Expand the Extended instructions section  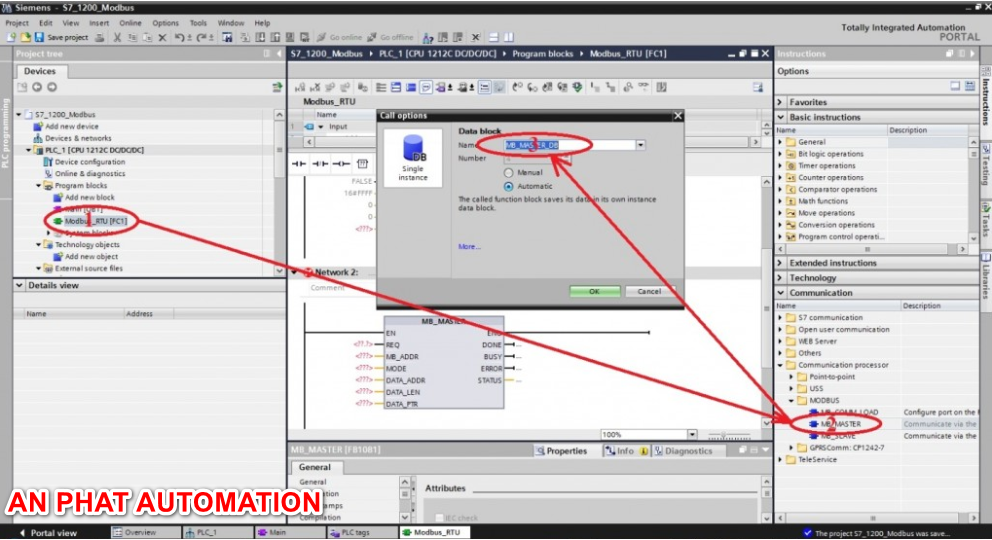[781, 263]
